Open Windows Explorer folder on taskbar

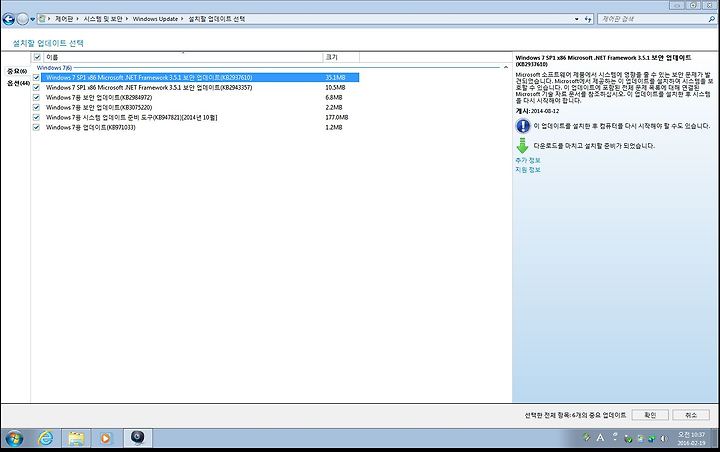(76, 438)
